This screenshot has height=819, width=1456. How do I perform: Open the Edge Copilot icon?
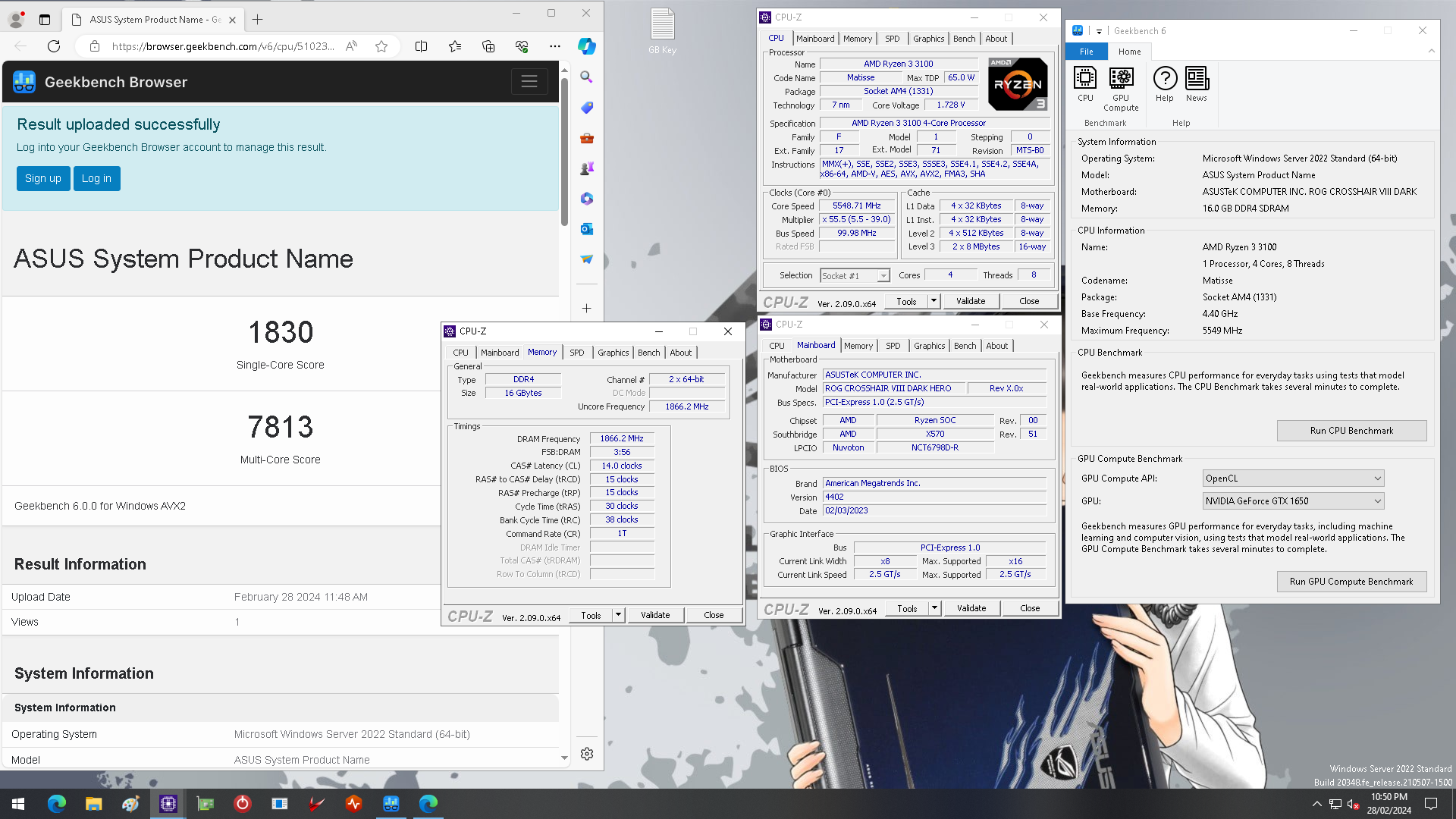click(587, 46)
